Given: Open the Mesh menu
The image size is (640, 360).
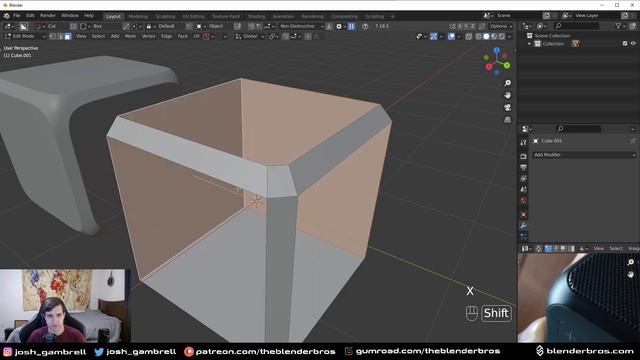Looking at the screenshot, I should (130, 36).
